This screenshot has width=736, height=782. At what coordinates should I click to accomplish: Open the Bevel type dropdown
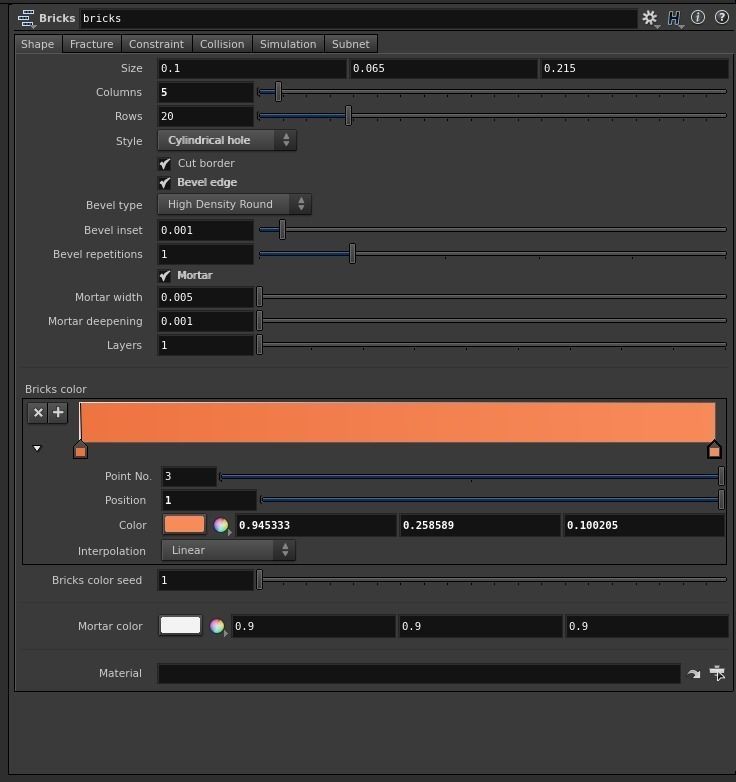coord(234,204)
